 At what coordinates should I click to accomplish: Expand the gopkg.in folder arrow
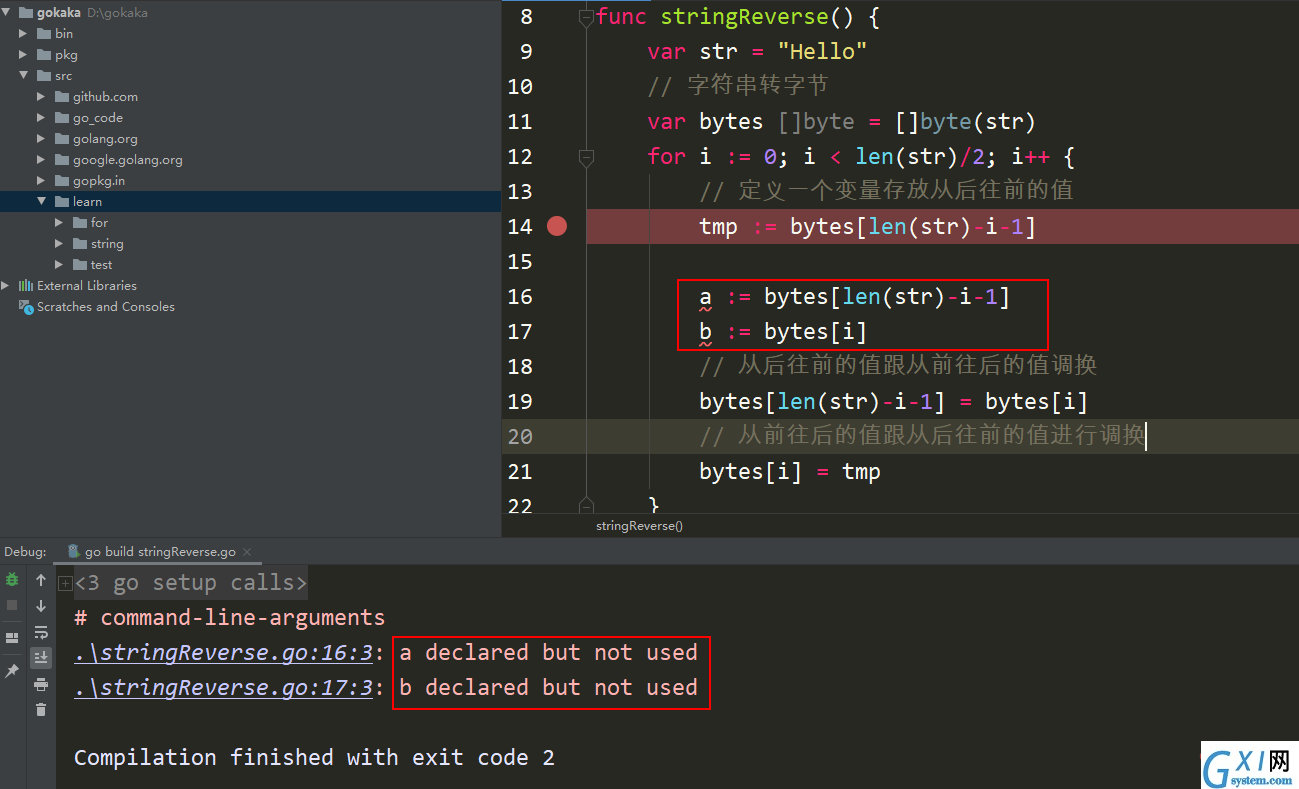pos(41,181)
